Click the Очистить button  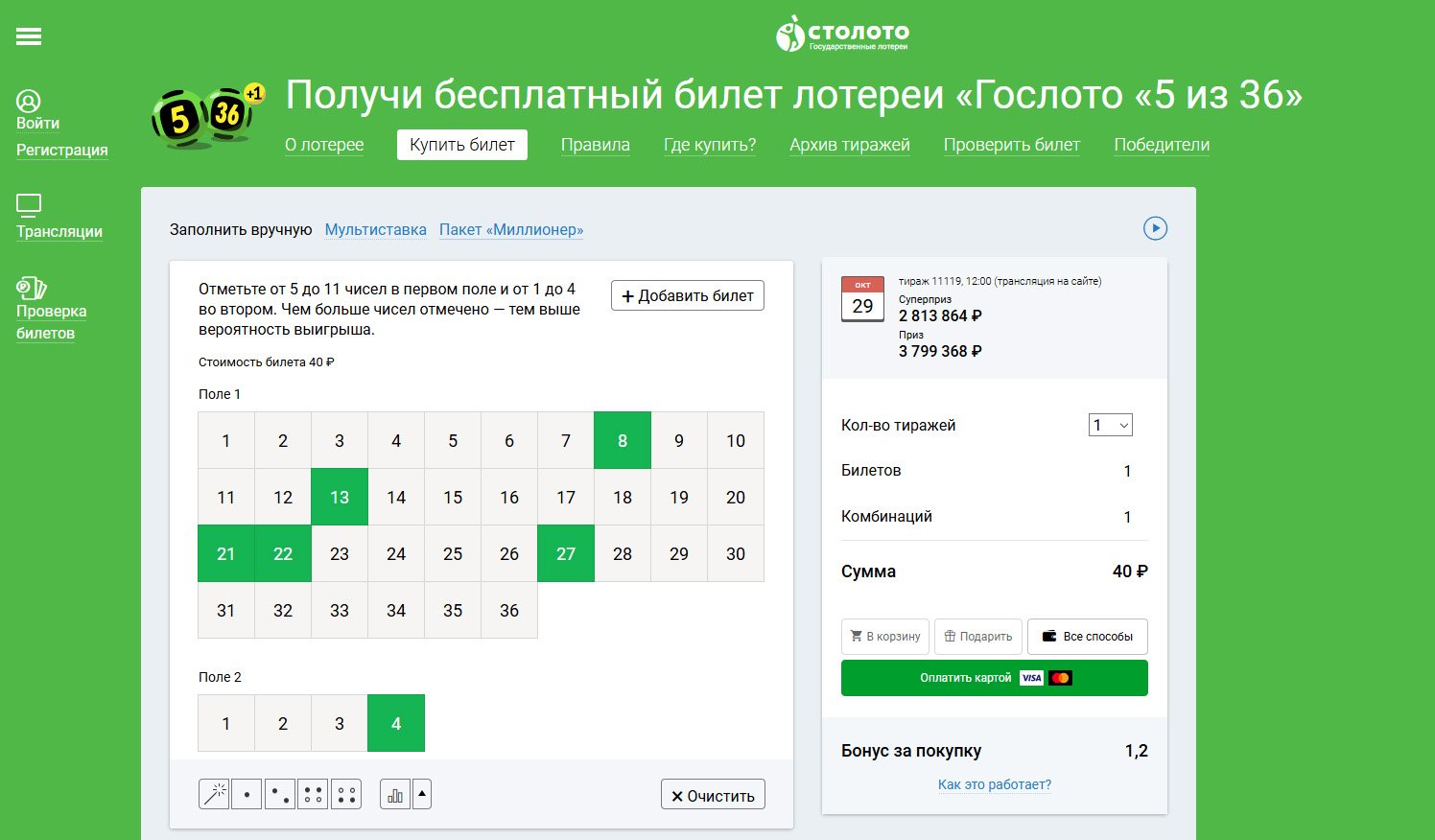point(713,795)
